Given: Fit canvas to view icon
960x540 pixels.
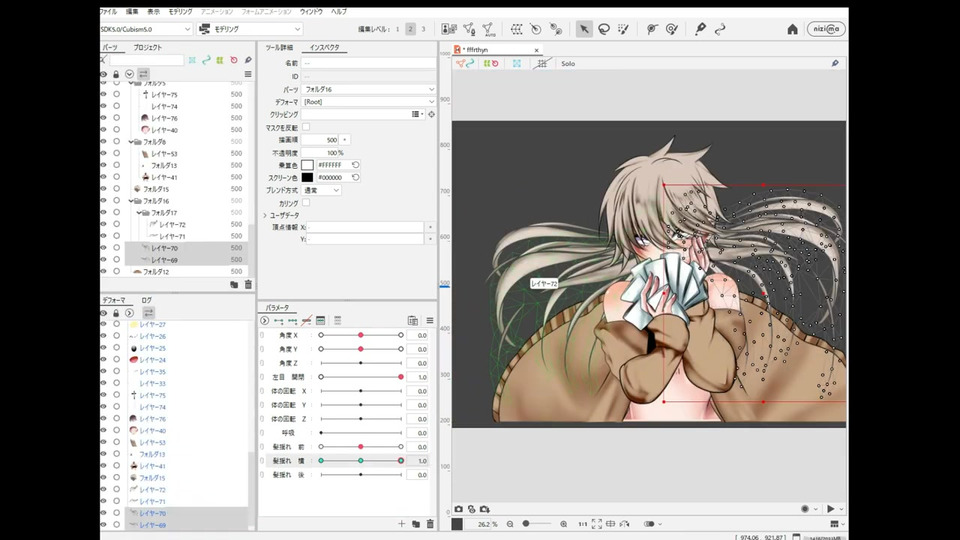Looking at the screenshot, I should (596, 524).
